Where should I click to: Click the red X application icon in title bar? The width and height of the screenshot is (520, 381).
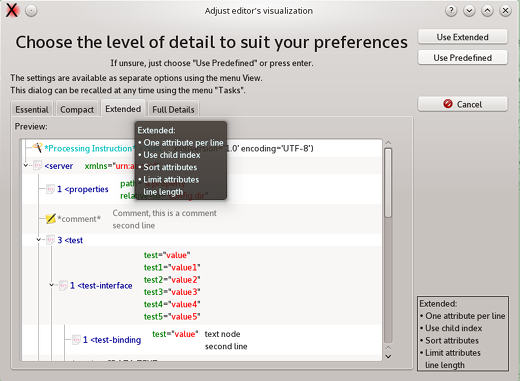pos(12,10)
